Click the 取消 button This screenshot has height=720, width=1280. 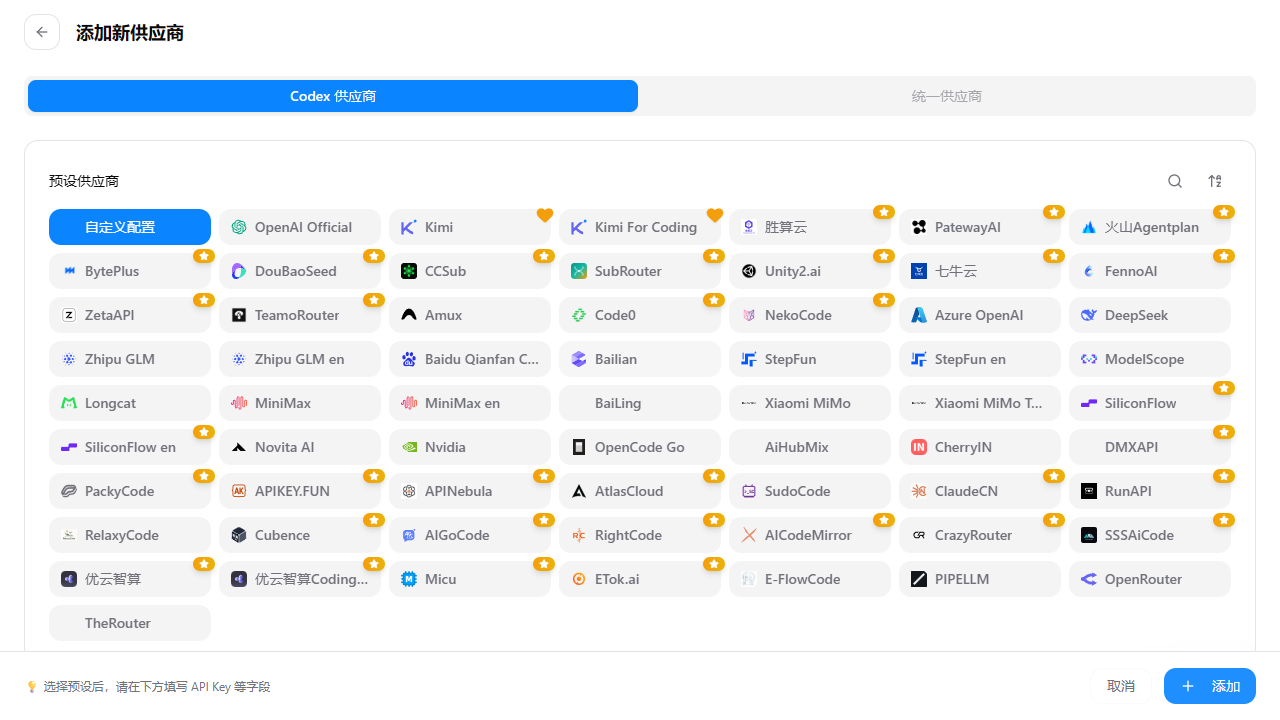(x=1121, y=686)
